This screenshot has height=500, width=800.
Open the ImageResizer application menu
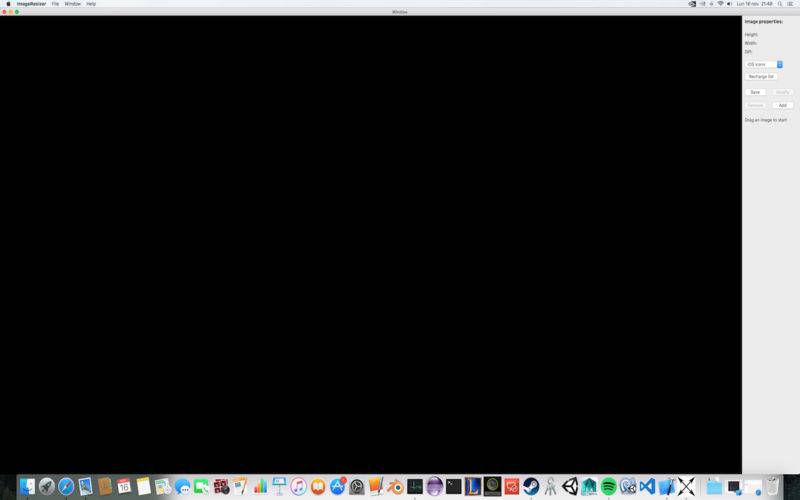pos(31,4)
